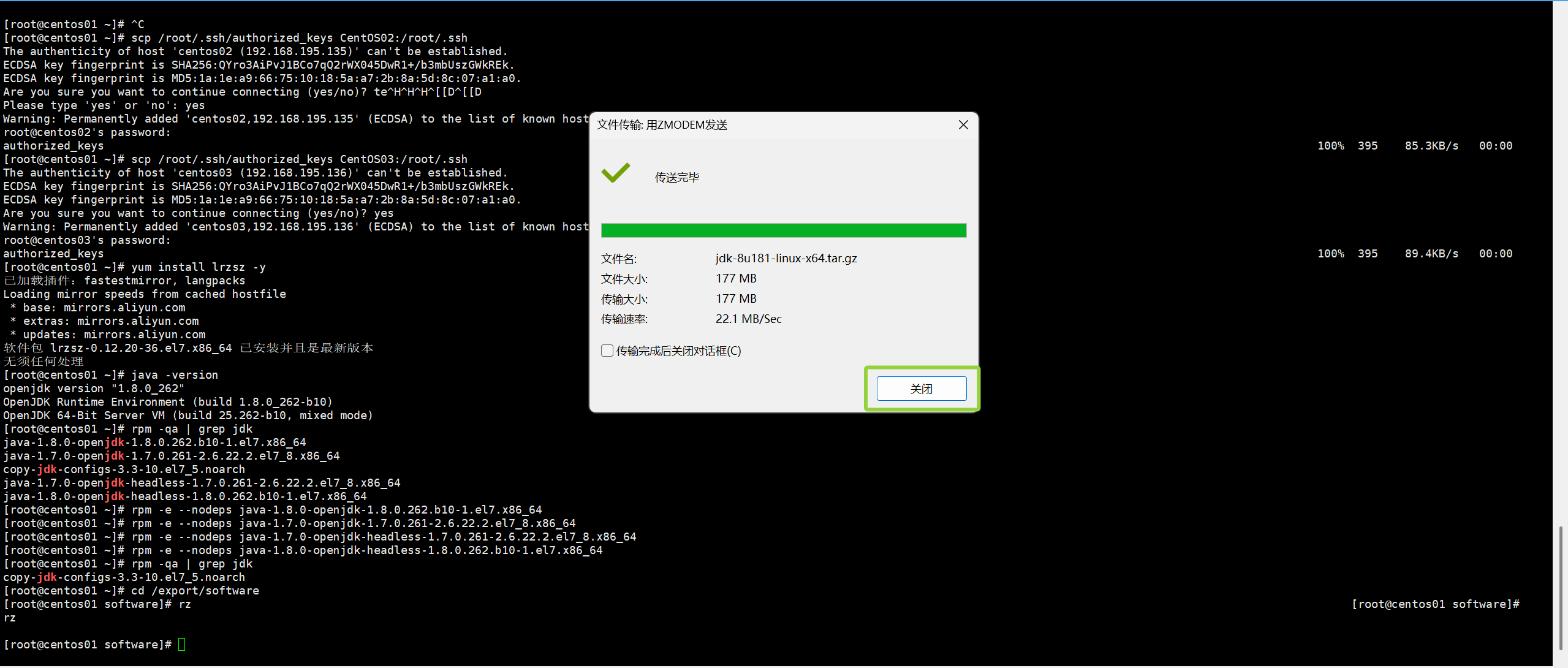Click the terminal cursor at the bottom prompt
The image size is (1568, 668).
click(x=181, y=644)
